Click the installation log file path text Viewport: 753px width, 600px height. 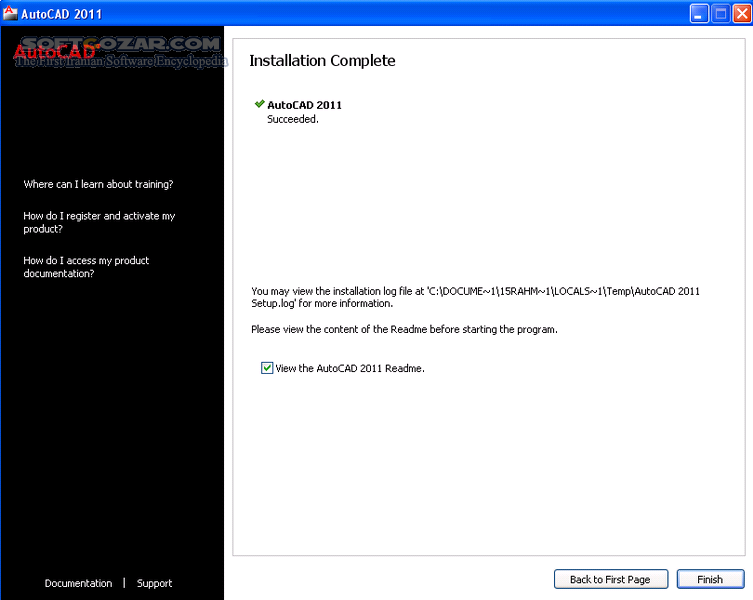475,297
